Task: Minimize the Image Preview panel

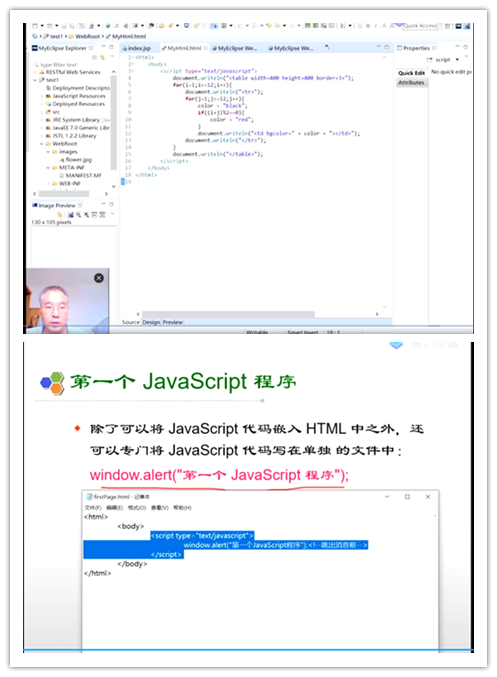Action: pyautogui.click(x=103, y=204)
